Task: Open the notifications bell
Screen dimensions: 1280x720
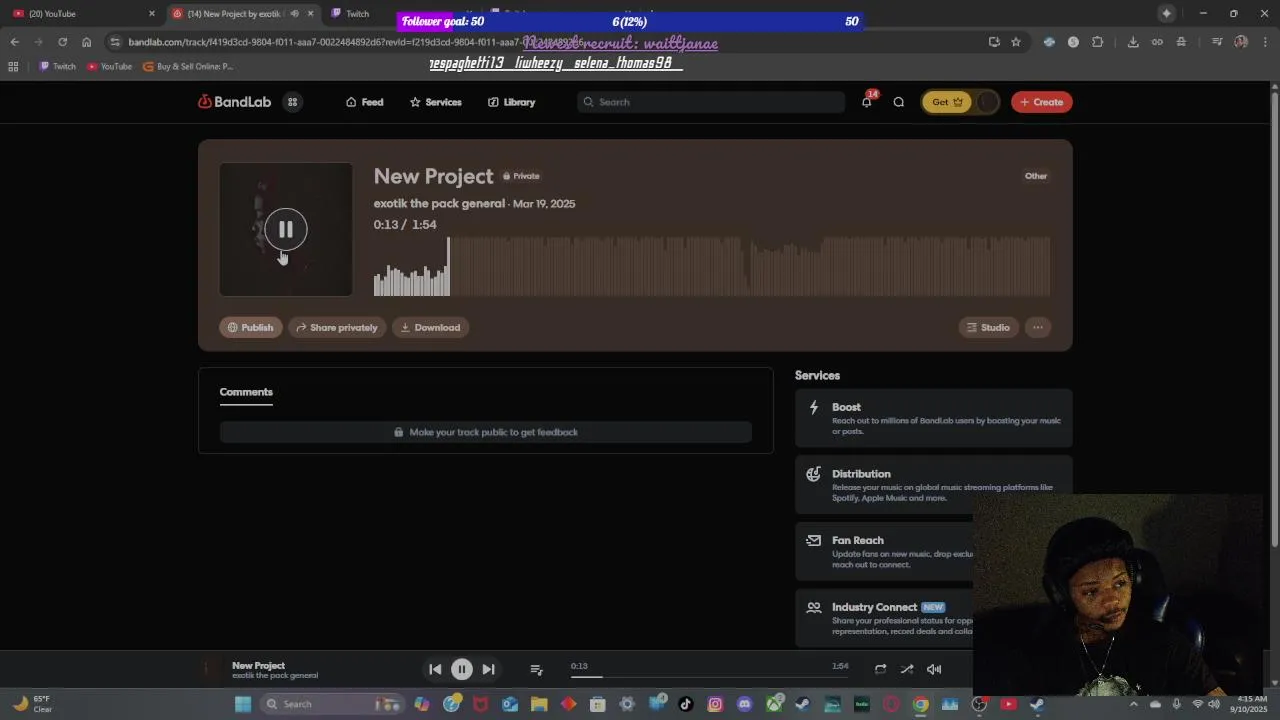Action: click(x=866, y=102)
